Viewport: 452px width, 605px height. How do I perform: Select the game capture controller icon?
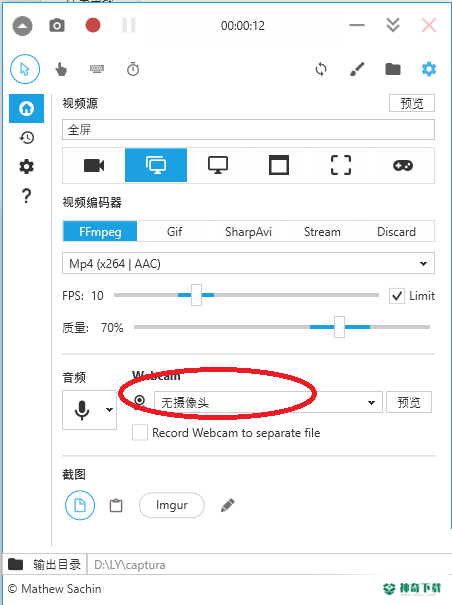click(403, 166)
